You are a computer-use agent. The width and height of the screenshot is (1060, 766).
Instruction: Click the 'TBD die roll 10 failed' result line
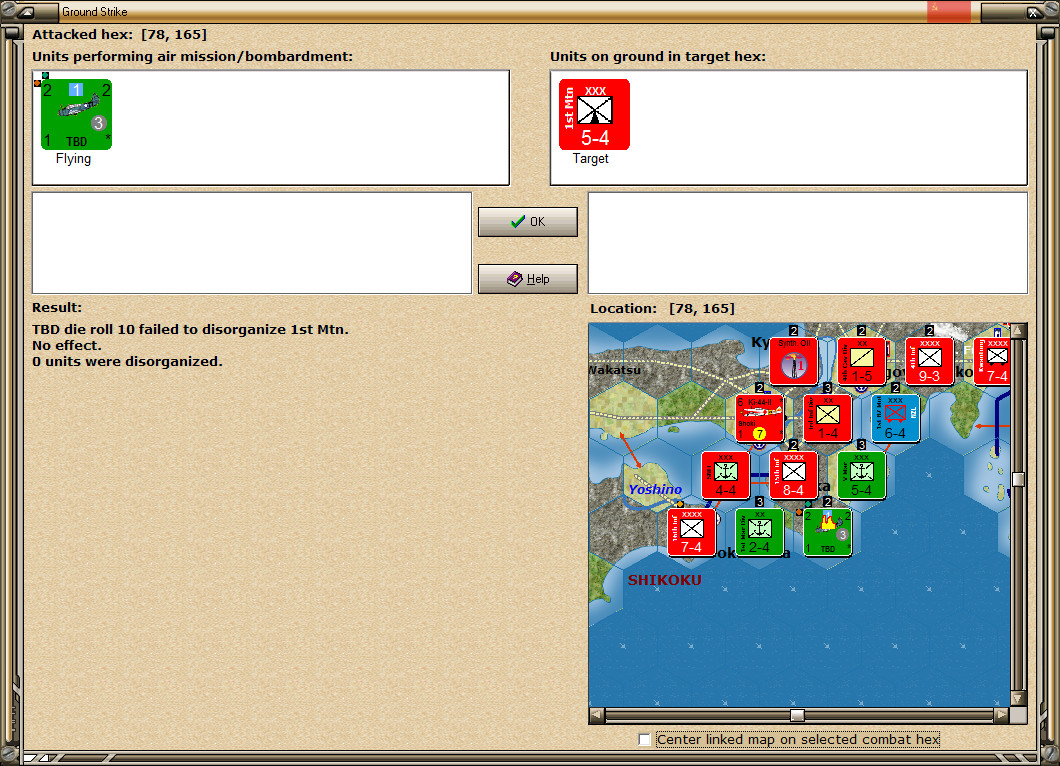[190, 329]
